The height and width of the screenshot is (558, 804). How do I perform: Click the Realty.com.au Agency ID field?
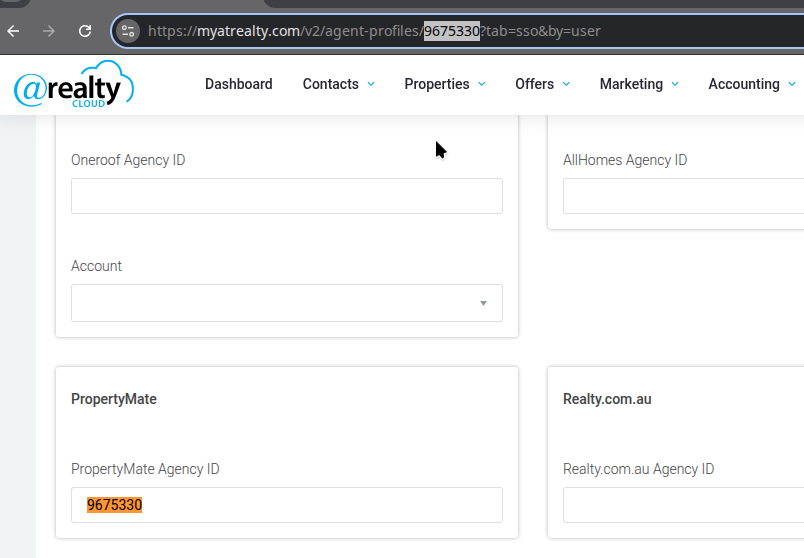684,505
